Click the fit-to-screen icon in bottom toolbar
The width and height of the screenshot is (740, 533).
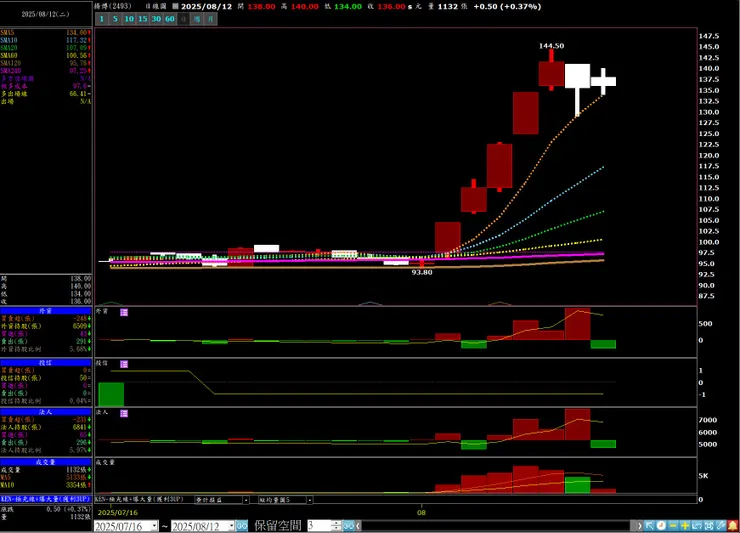click(x=709, y=525)
